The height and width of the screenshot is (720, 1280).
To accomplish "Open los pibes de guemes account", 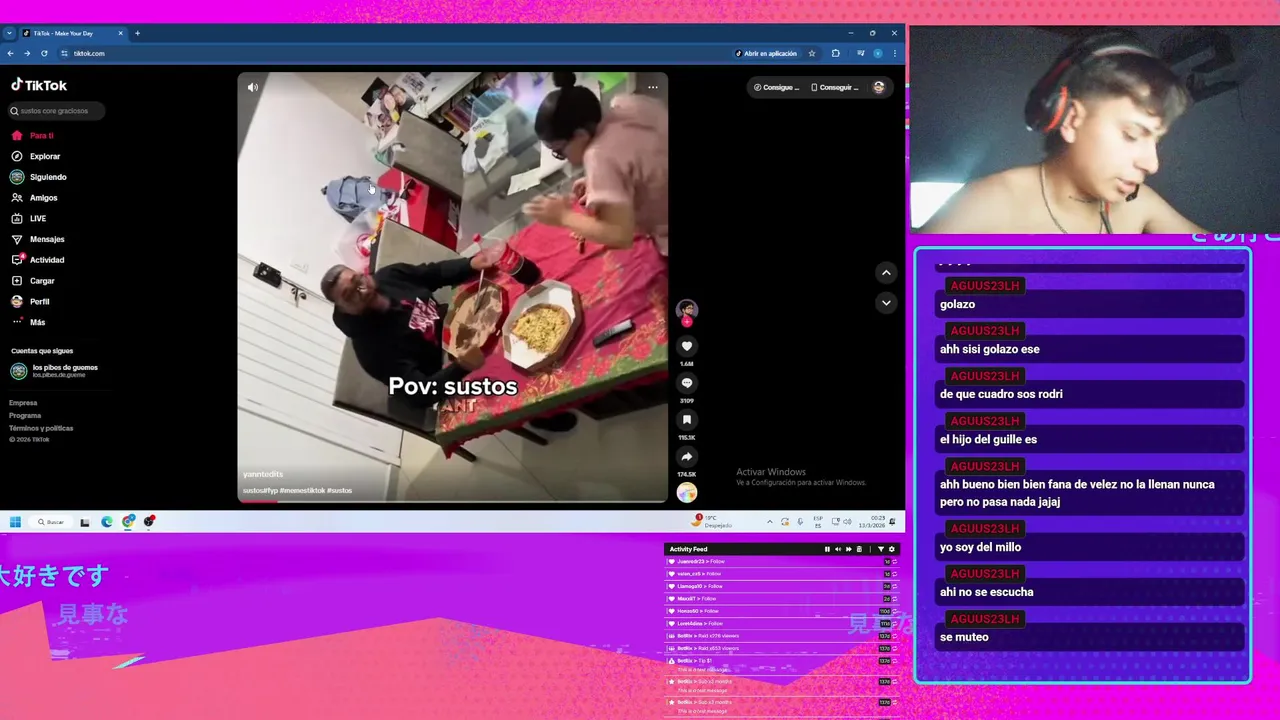I will (x=55, y=371).
